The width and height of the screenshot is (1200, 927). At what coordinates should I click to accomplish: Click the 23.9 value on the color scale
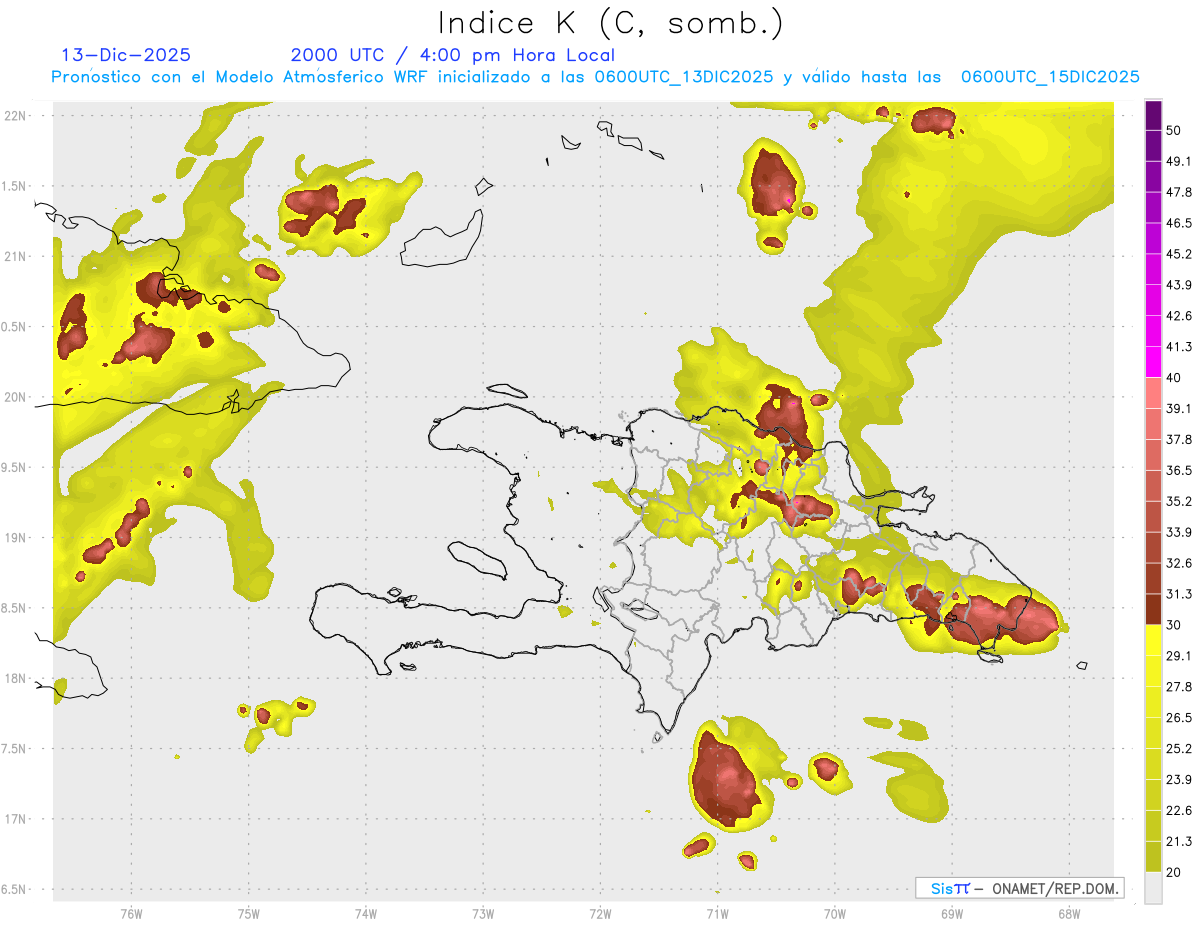[x=1179, y=780]
